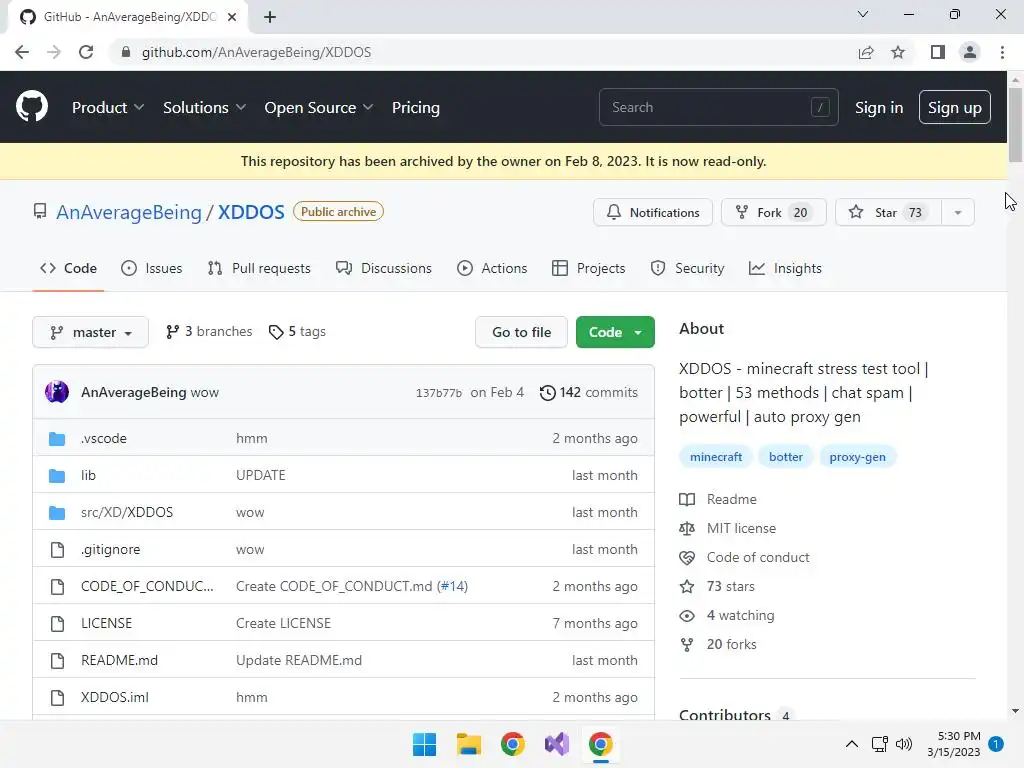Open the AnAverageBeing owner link
The height and width of the screenshot is (768, 1024).
[x=129, y=212]
